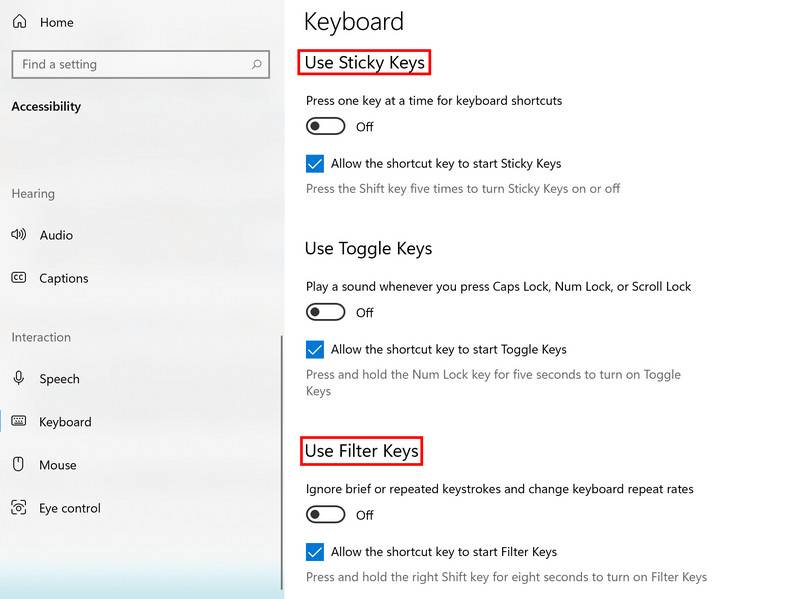Click the search magnifier icon
The height and width of the screenshot is (599, 800).
256,64
